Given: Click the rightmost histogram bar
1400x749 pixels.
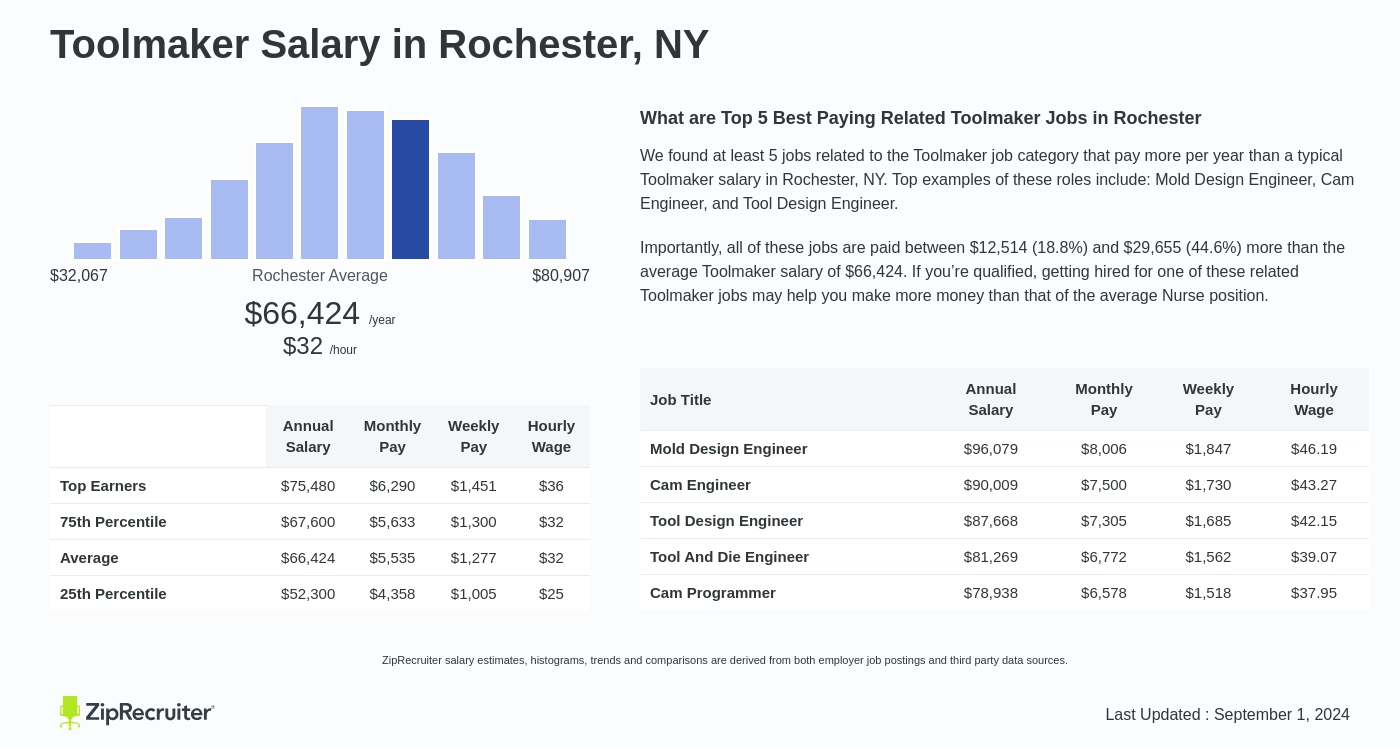Looking at the screenshot, I should pyautogui.click(x=547, y=239).
